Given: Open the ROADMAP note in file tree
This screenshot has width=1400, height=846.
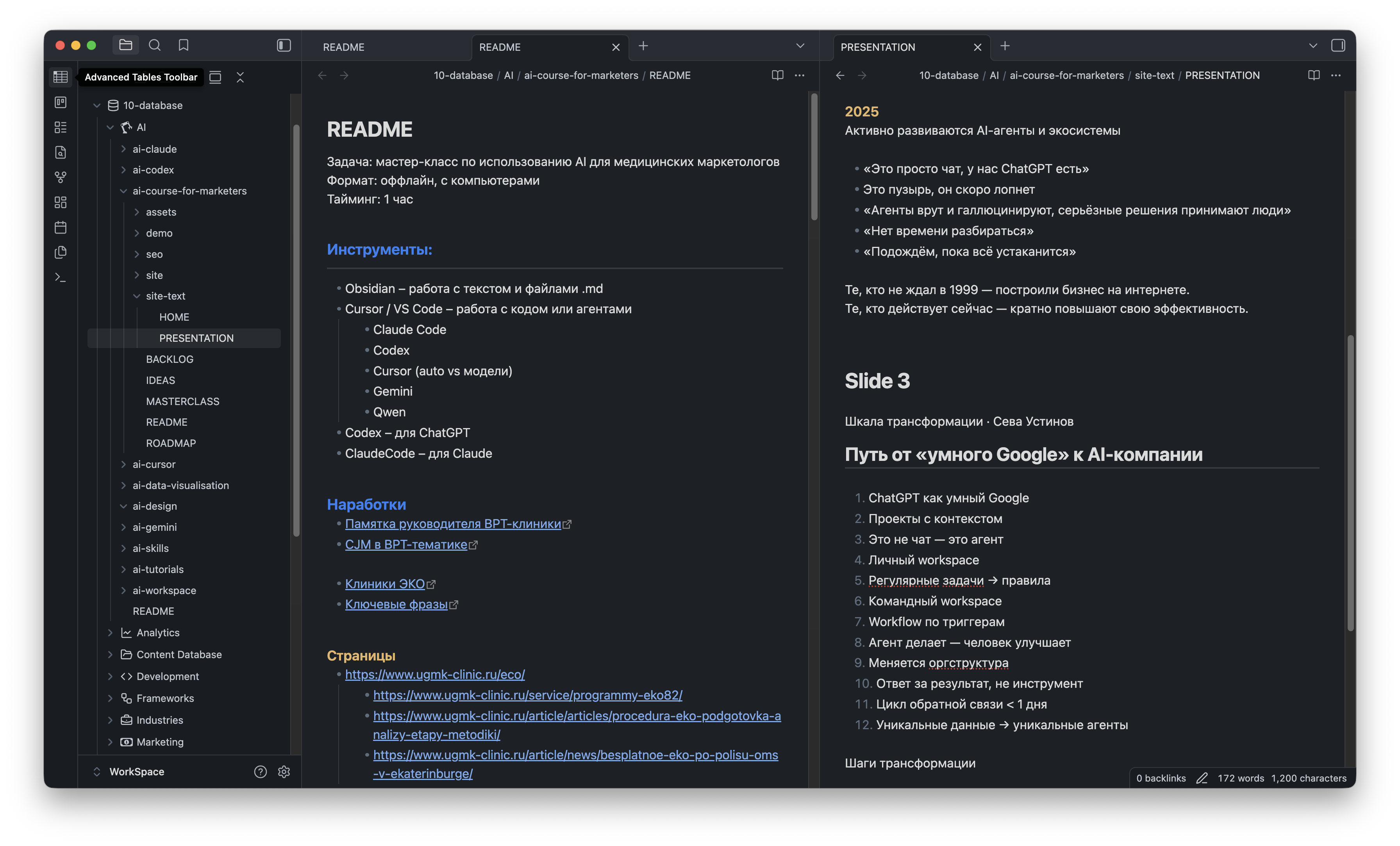Looking at the screenshot, I should 171,443.
